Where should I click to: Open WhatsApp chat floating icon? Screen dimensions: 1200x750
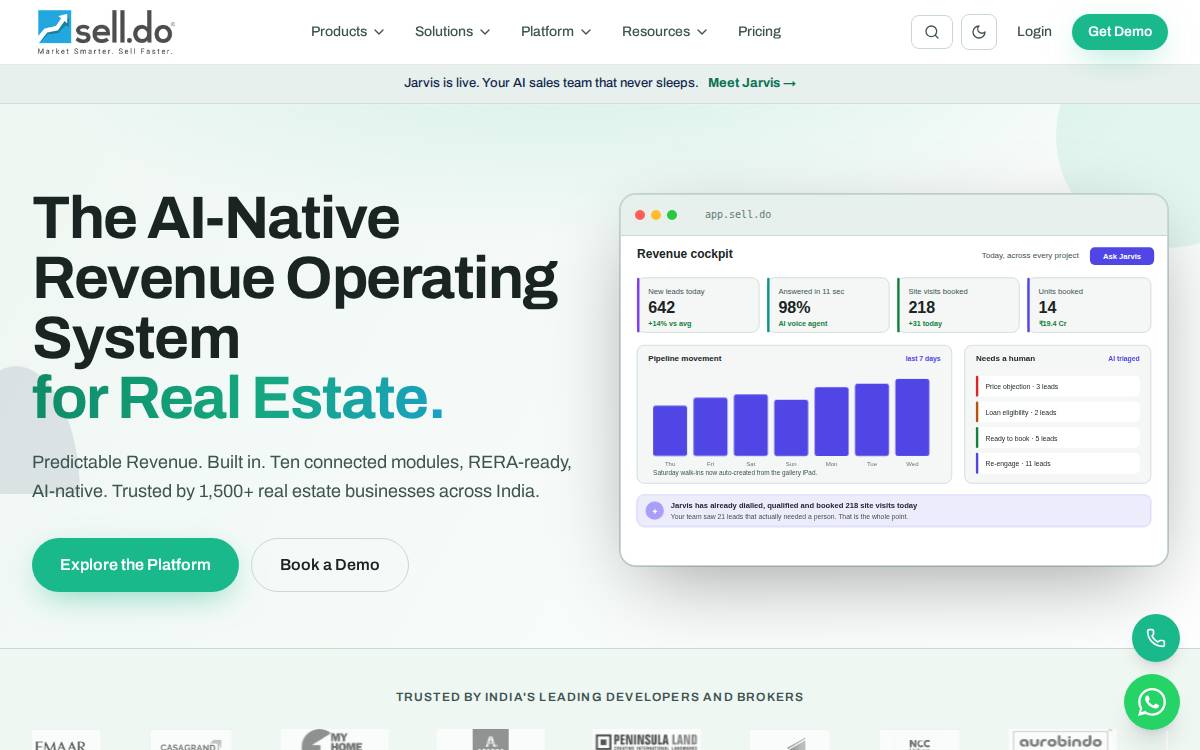pyautogui.click(x=1152, y=702)
